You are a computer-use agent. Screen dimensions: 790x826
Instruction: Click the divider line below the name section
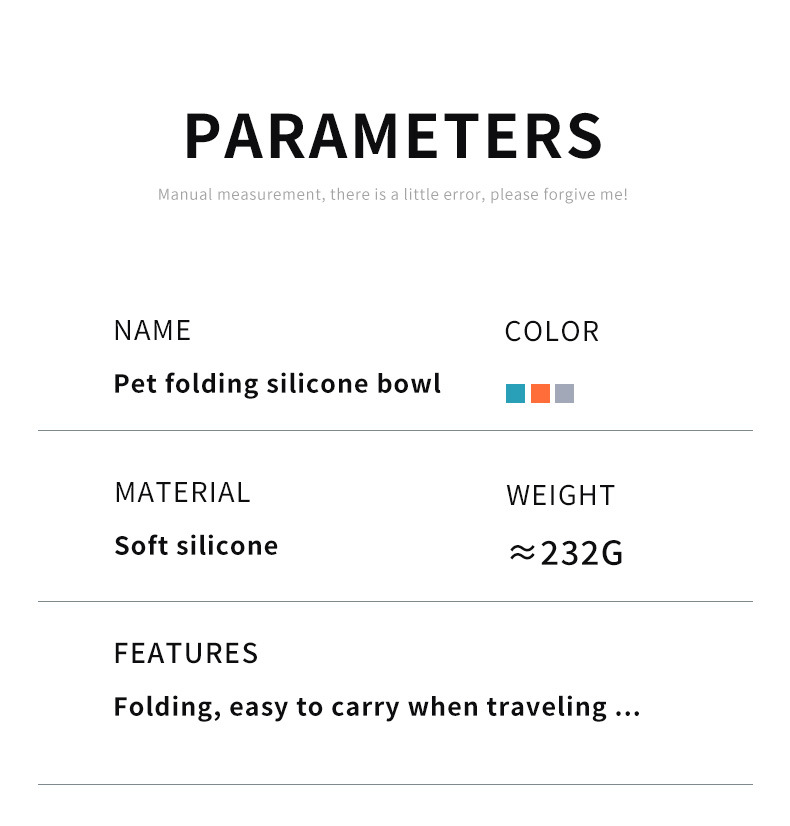[x=395, y=431]
